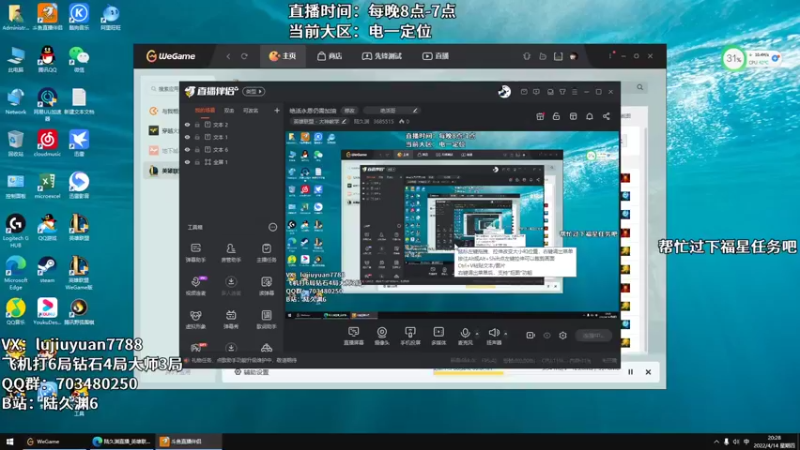Click the 修改 title edit button
800x450 pixels.
(x=349, y=110)
